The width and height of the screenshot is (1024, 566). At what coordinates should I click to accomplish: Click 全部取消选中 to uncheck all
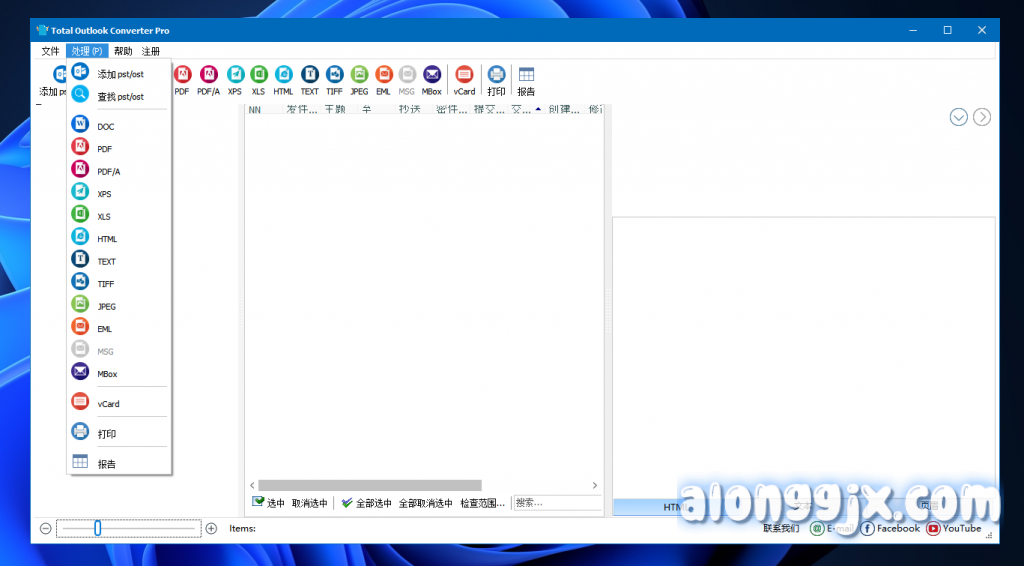point(425,503)
